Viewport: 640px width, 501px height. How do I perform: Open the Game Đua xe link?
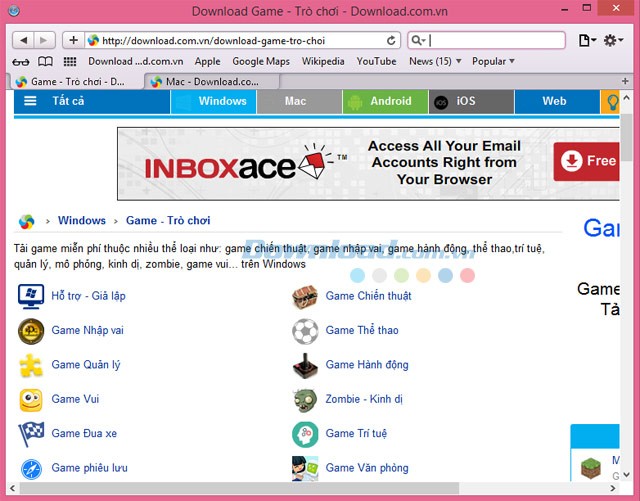click(x=84, y=433)
